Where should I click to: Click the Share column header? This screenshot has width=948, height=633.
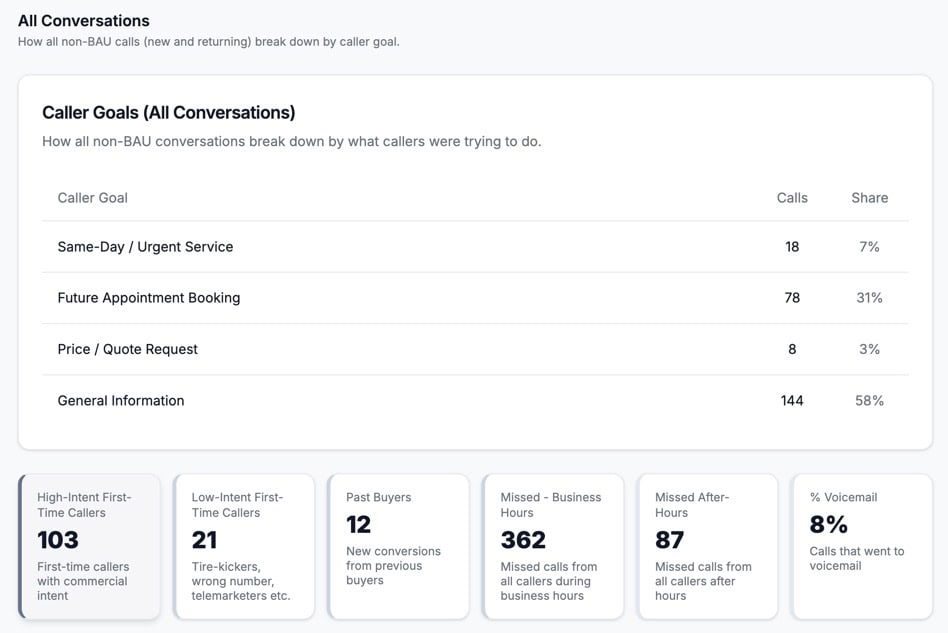click(x=869, y=198)
